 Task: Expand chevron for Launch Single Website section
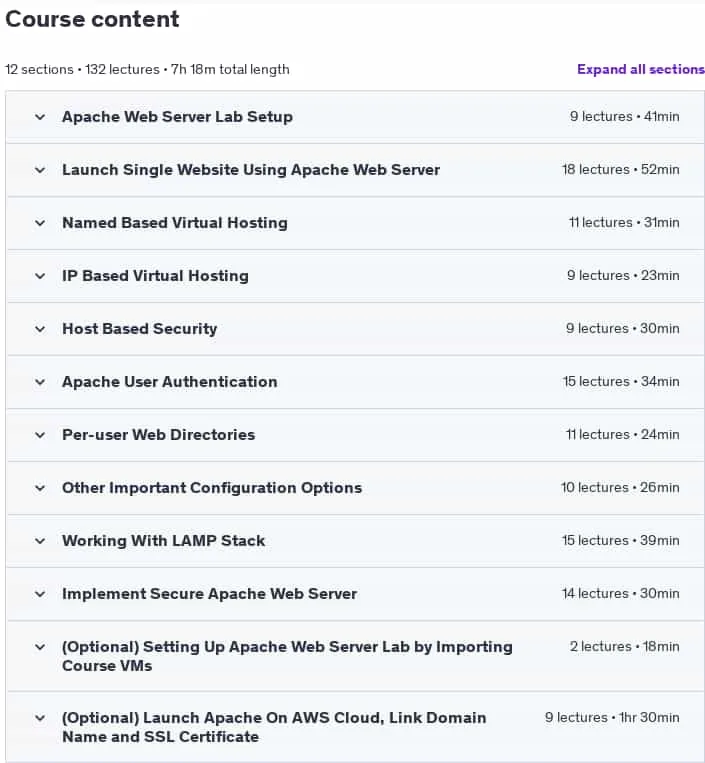40,170
